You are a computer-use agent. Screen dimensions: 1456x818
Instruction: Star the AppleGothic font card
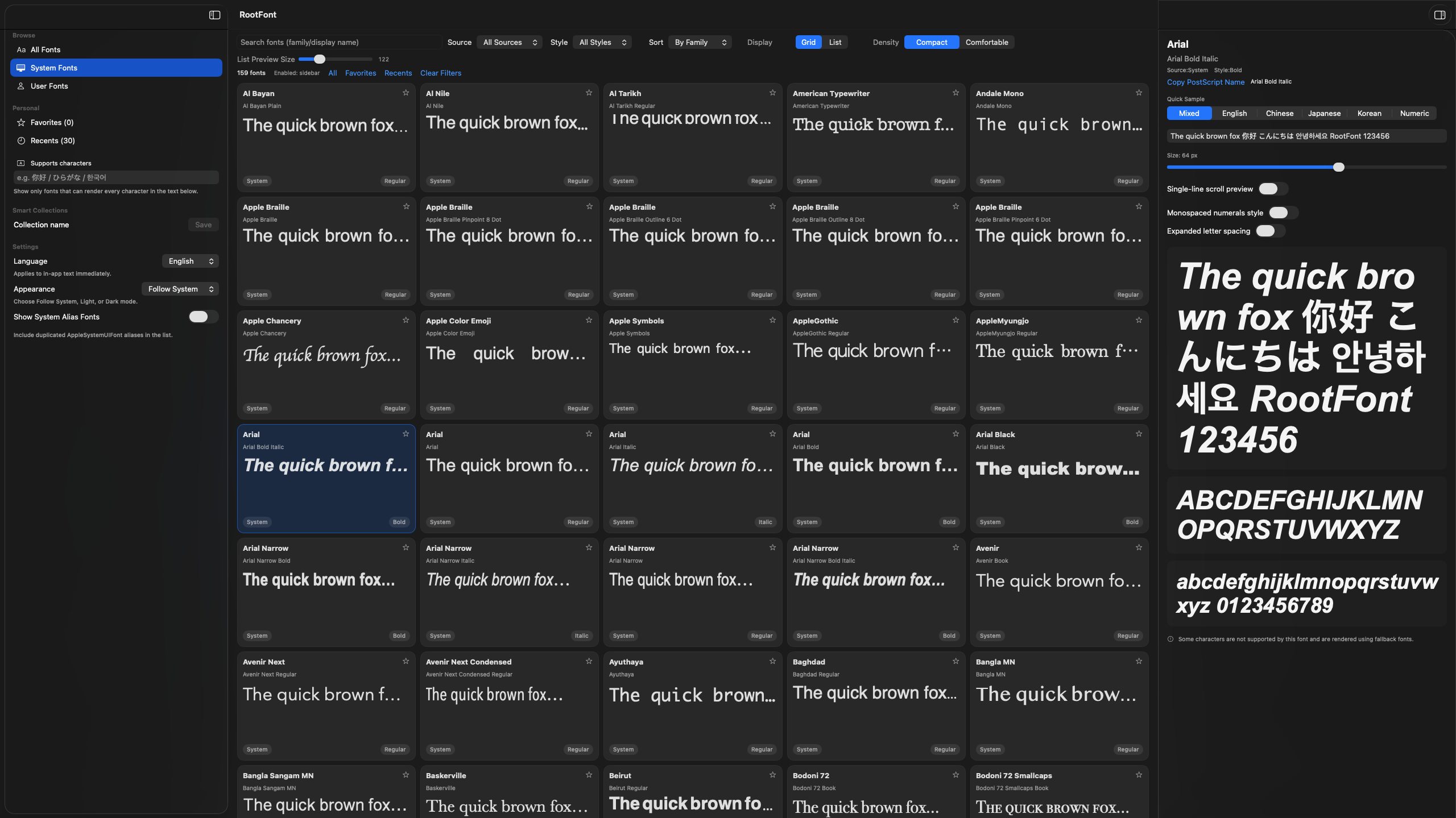955,320
